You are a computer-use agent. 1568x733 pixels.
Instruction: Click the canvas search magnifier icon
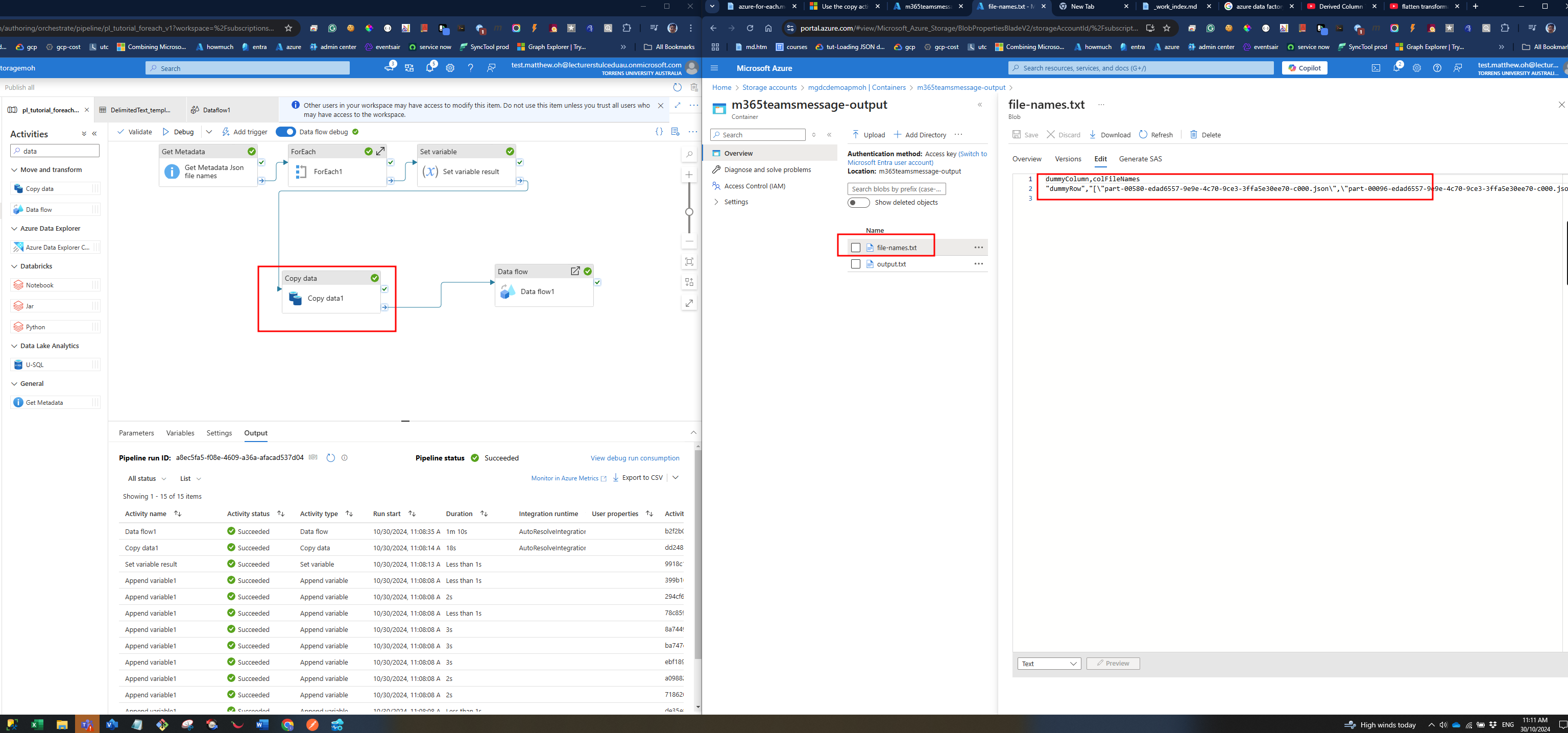[x=689, y=155]
